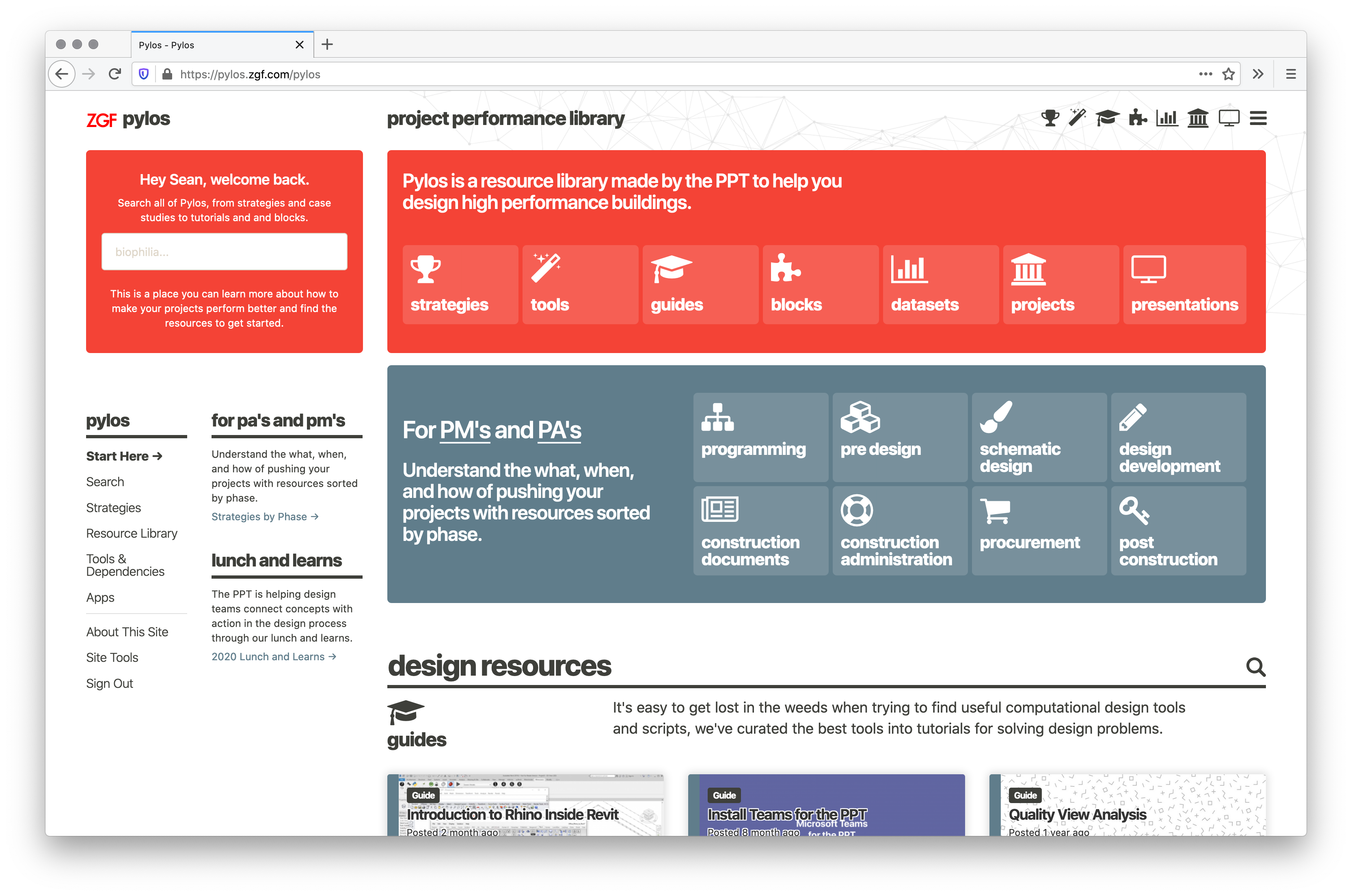Open a new browser tab

click(x=327, y=45)
